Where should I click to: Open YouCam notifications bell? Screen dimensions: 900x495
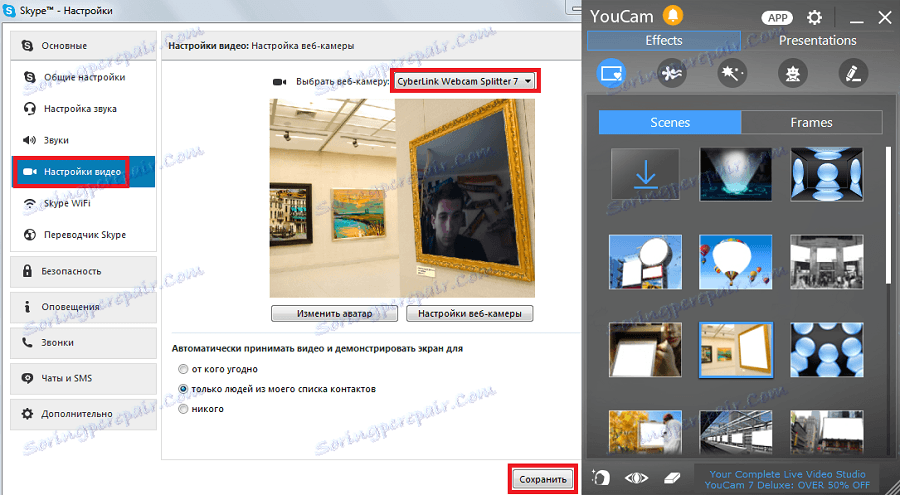673,16
